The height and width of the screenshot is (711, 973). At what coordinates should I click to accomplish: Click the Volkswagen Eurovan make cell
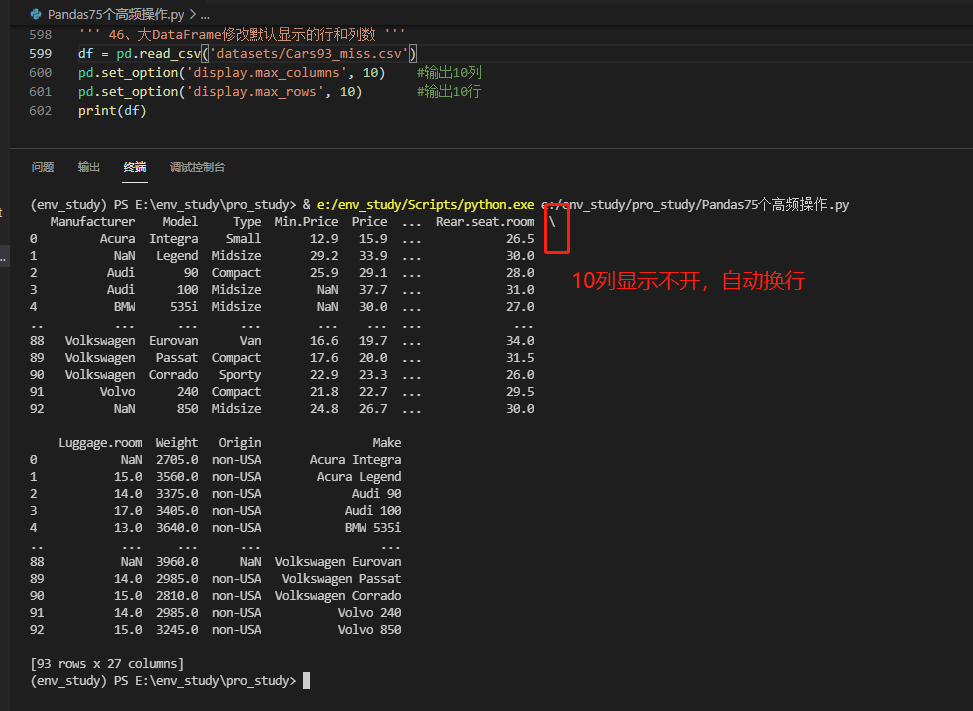pos(338,561)
